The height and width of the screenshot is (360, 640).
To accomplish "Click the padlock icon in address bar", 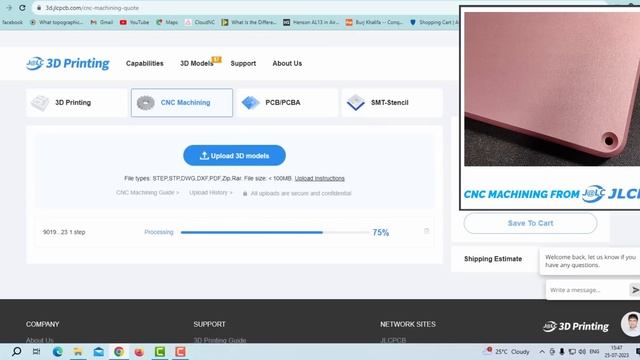I will pyautogui.click(x=39, y=8).
